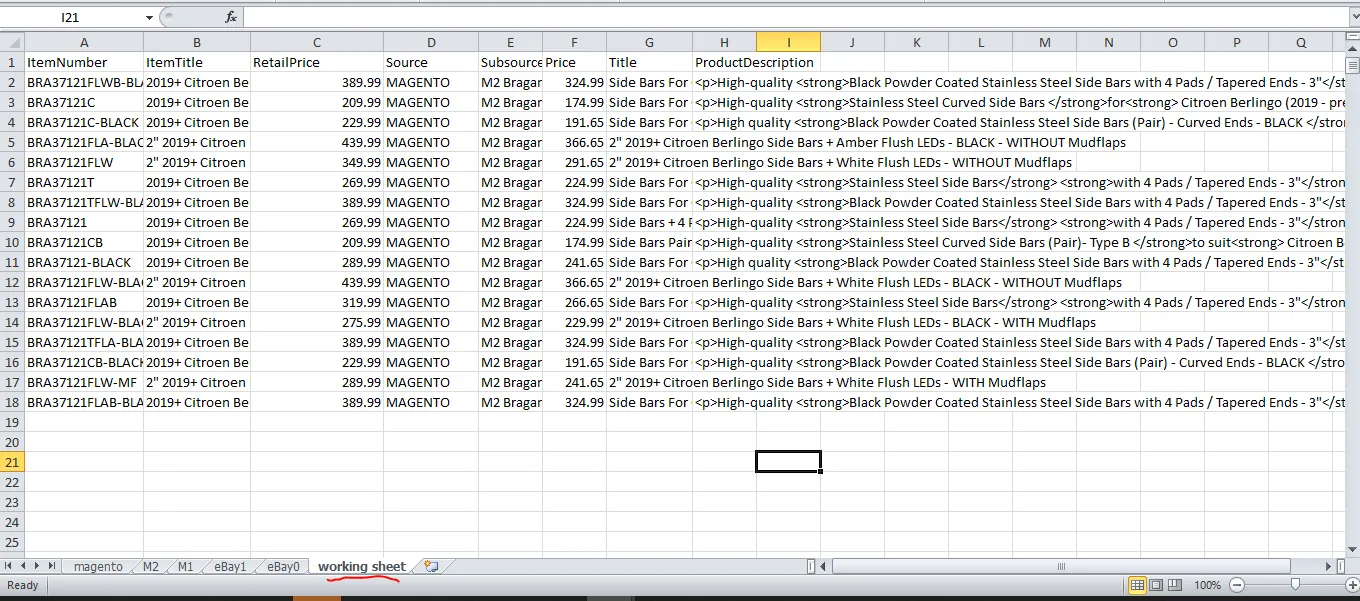Click retail price 439.99 in row 5
1360x601 pixels.
pos(317,142)
